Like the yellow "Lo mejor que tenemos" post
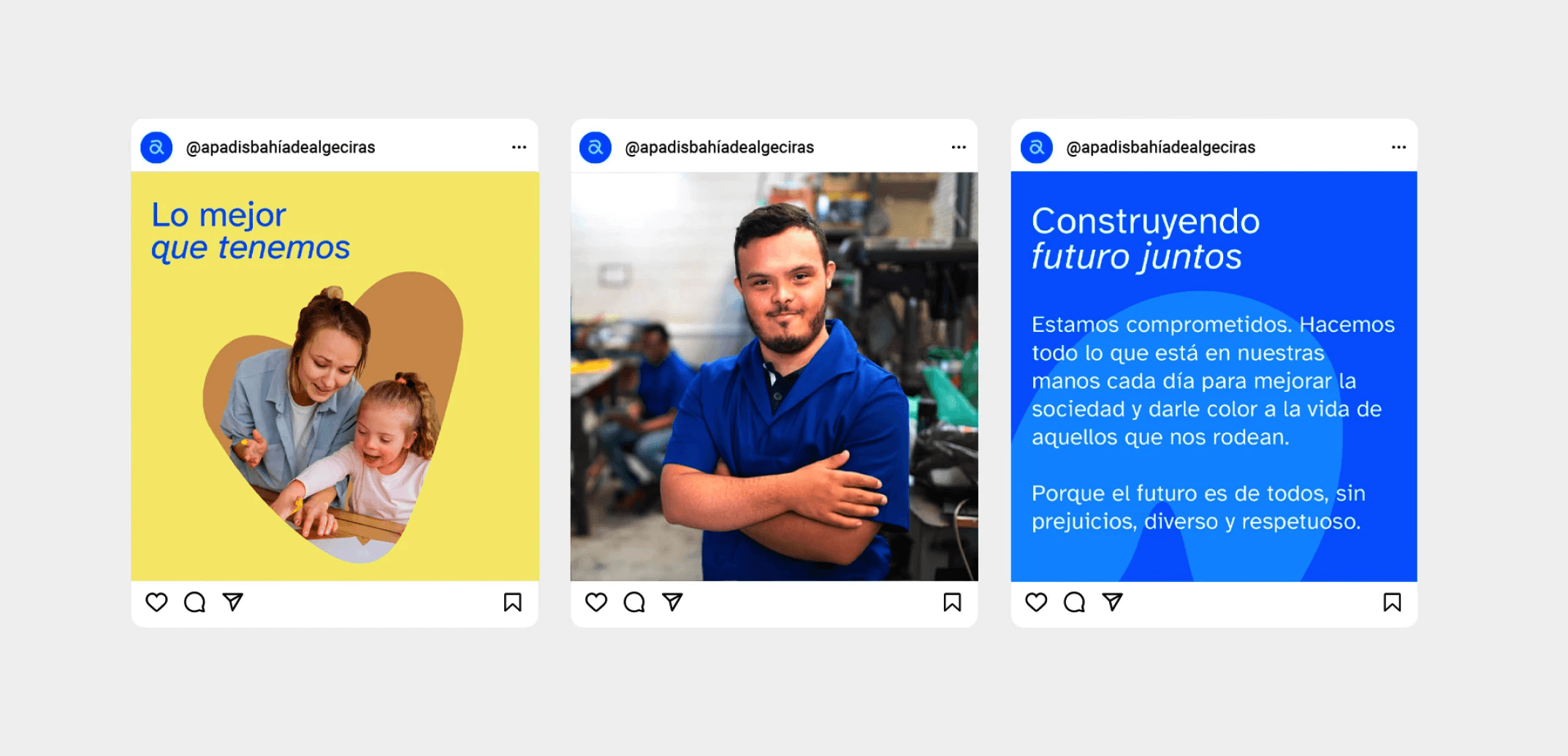This screenshot has height=756, width=1568. click(156, 602)
